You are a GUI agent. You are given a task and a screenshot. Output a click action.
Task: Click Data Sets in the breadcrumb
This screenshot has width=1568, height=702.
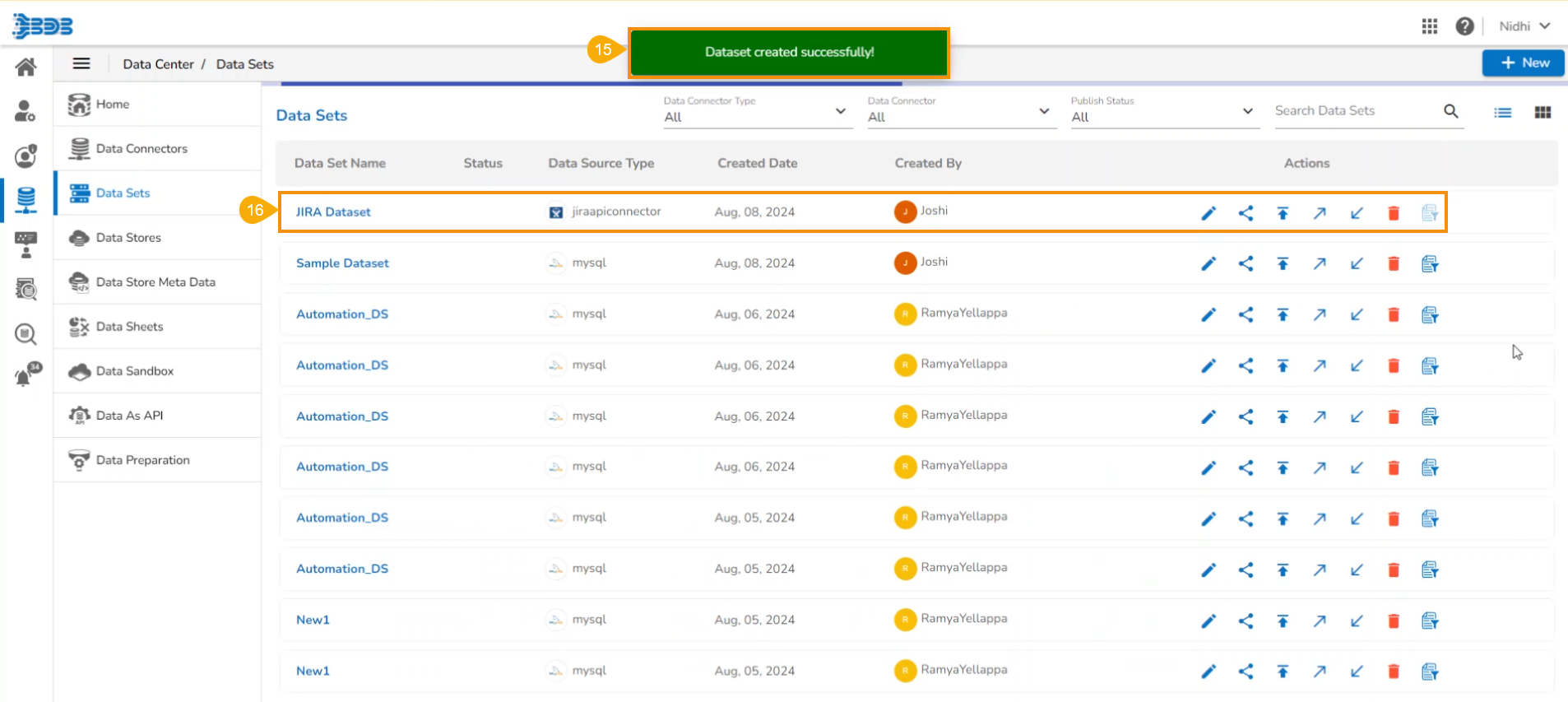pos(245,64)
